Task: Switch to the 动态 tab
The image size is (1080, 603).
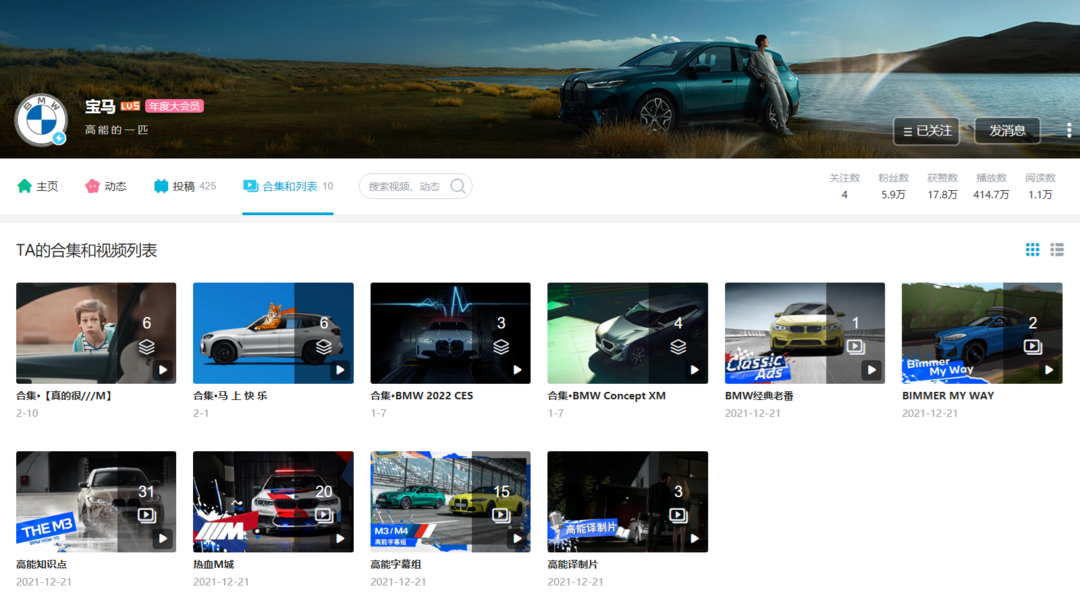Action: pos(106,186)
